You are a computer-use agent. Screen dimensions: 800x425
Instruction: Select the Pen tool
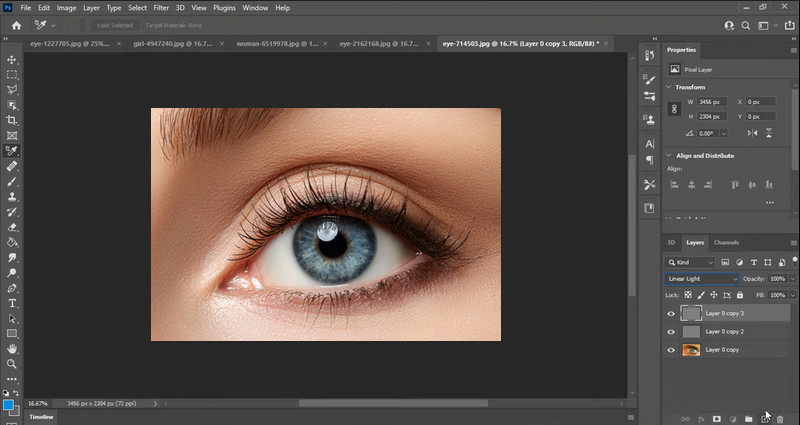(x=12, y=288)
